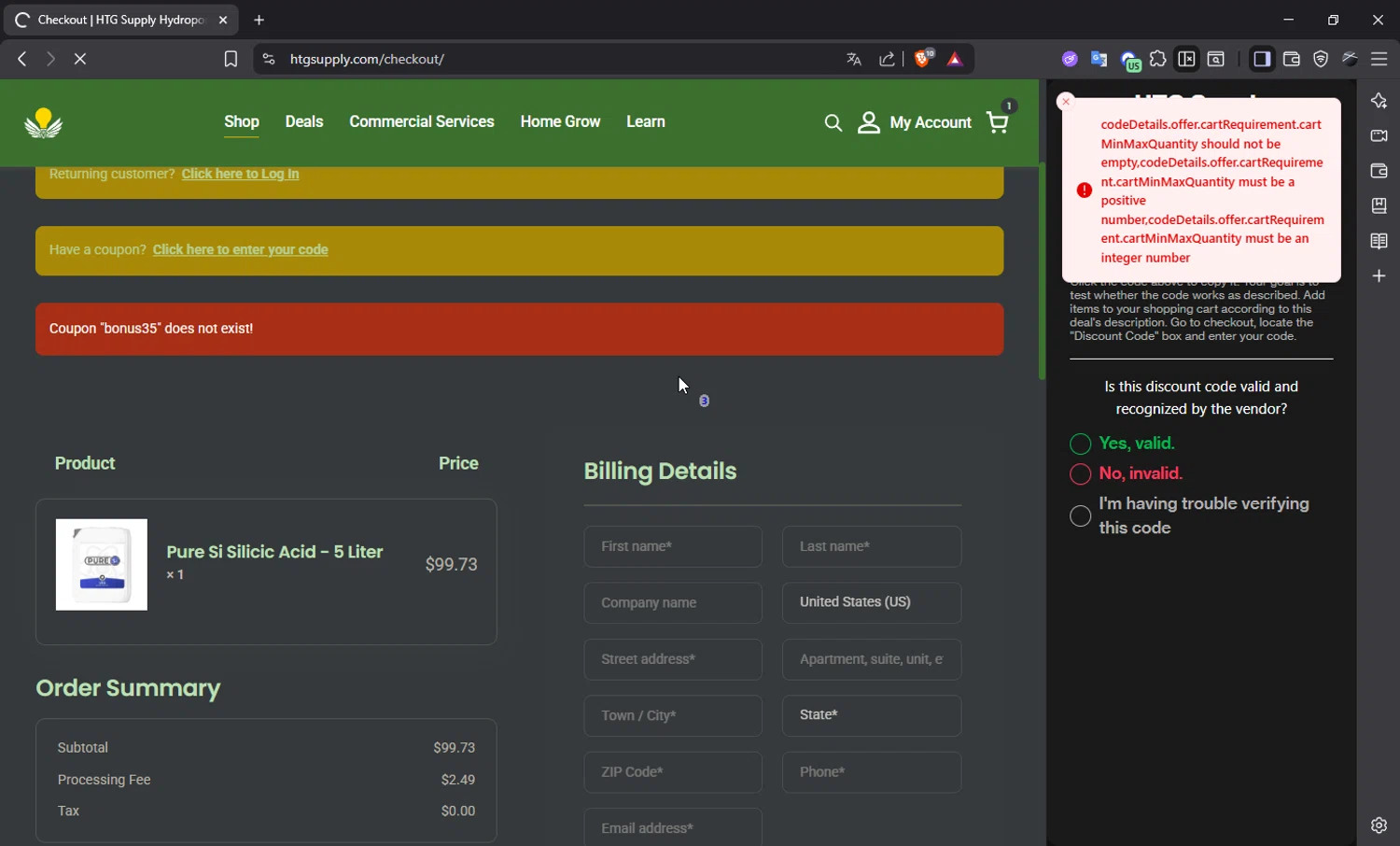Viewport: 1400px width, 846px height.
Task: View the shopping cart icon
Action: tap(999, 122)
